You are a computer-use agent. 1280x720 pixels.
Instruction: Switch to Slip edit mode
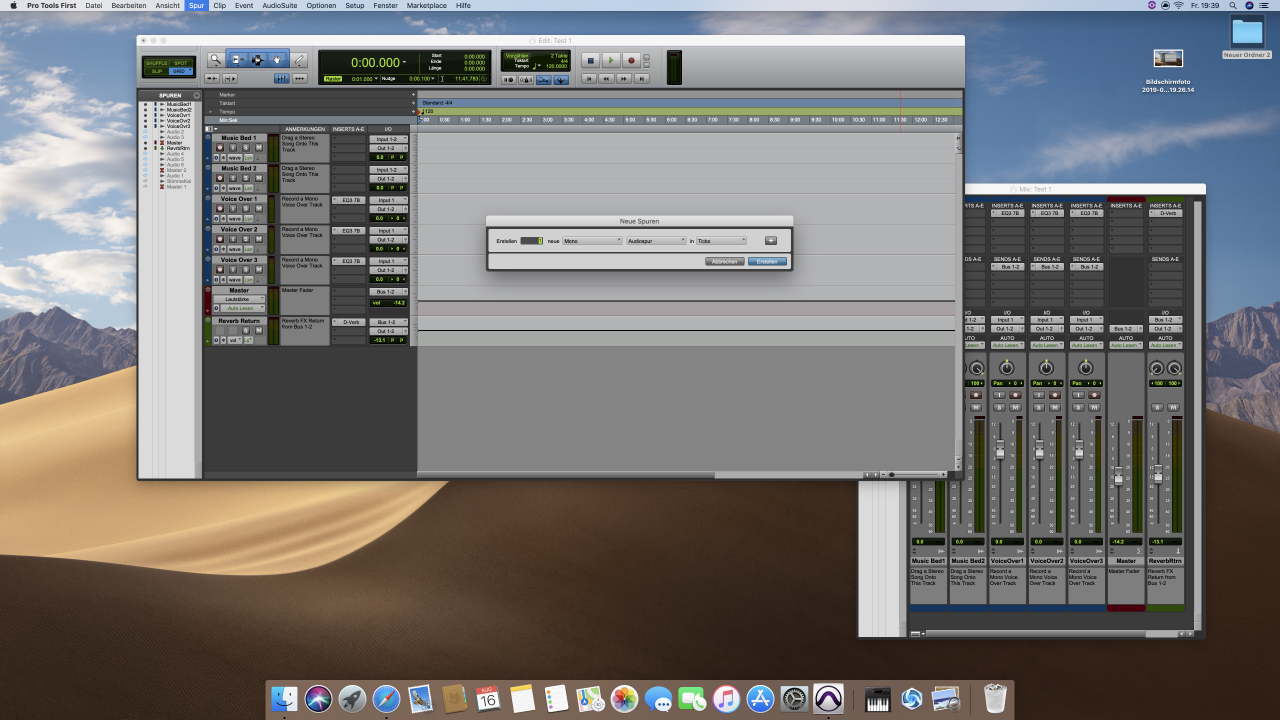156,71
